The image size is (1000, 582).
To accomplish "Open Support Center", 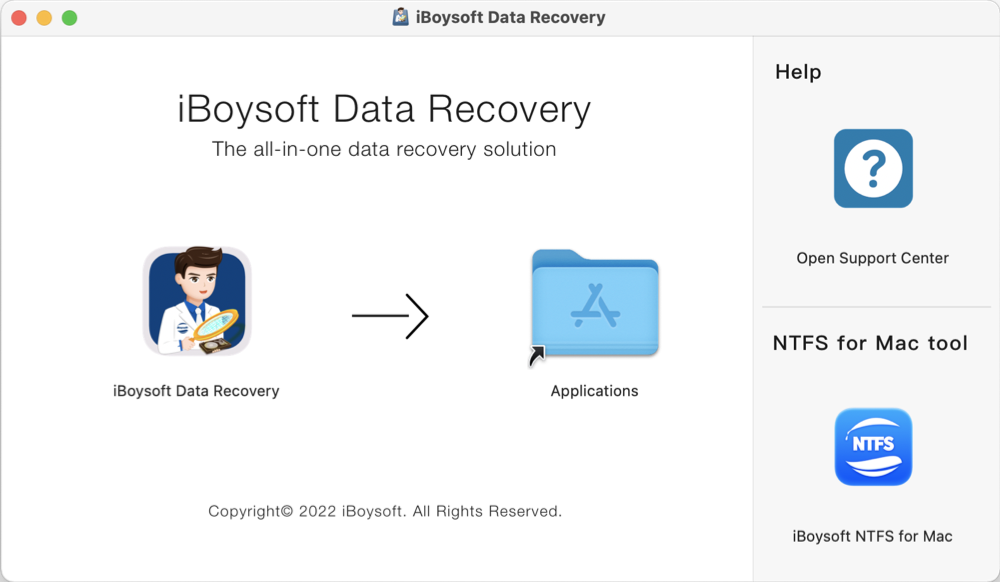I will click(x=872, y=257).
